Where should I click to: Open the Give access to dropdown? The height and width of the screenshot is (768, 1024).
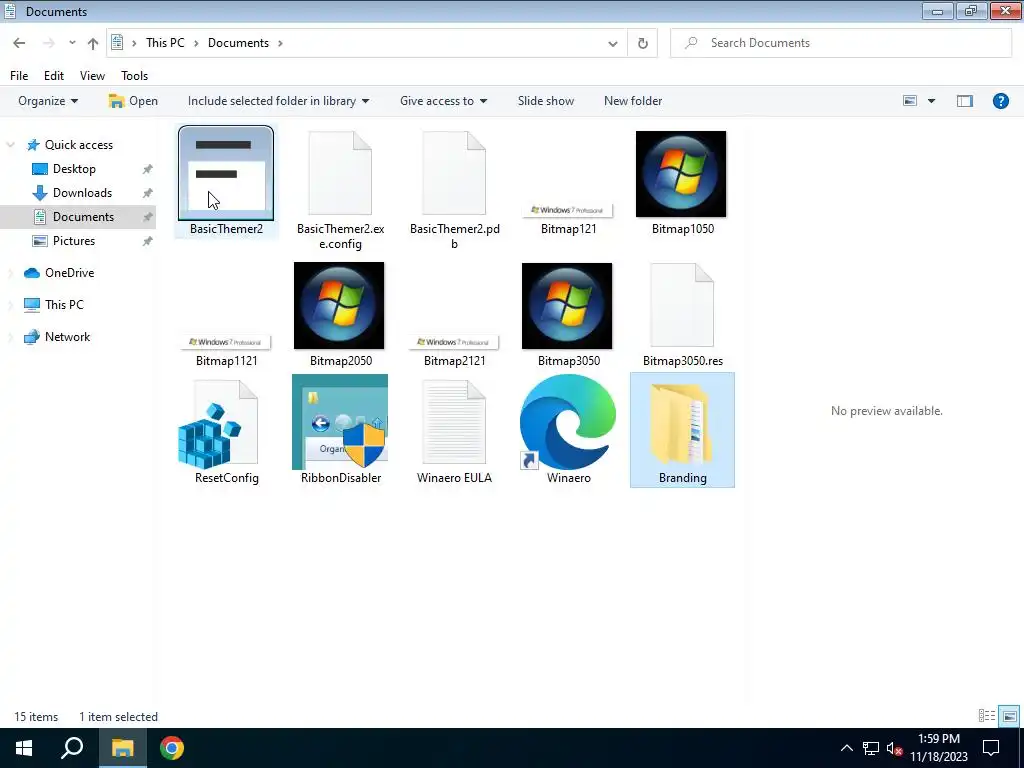443,101
